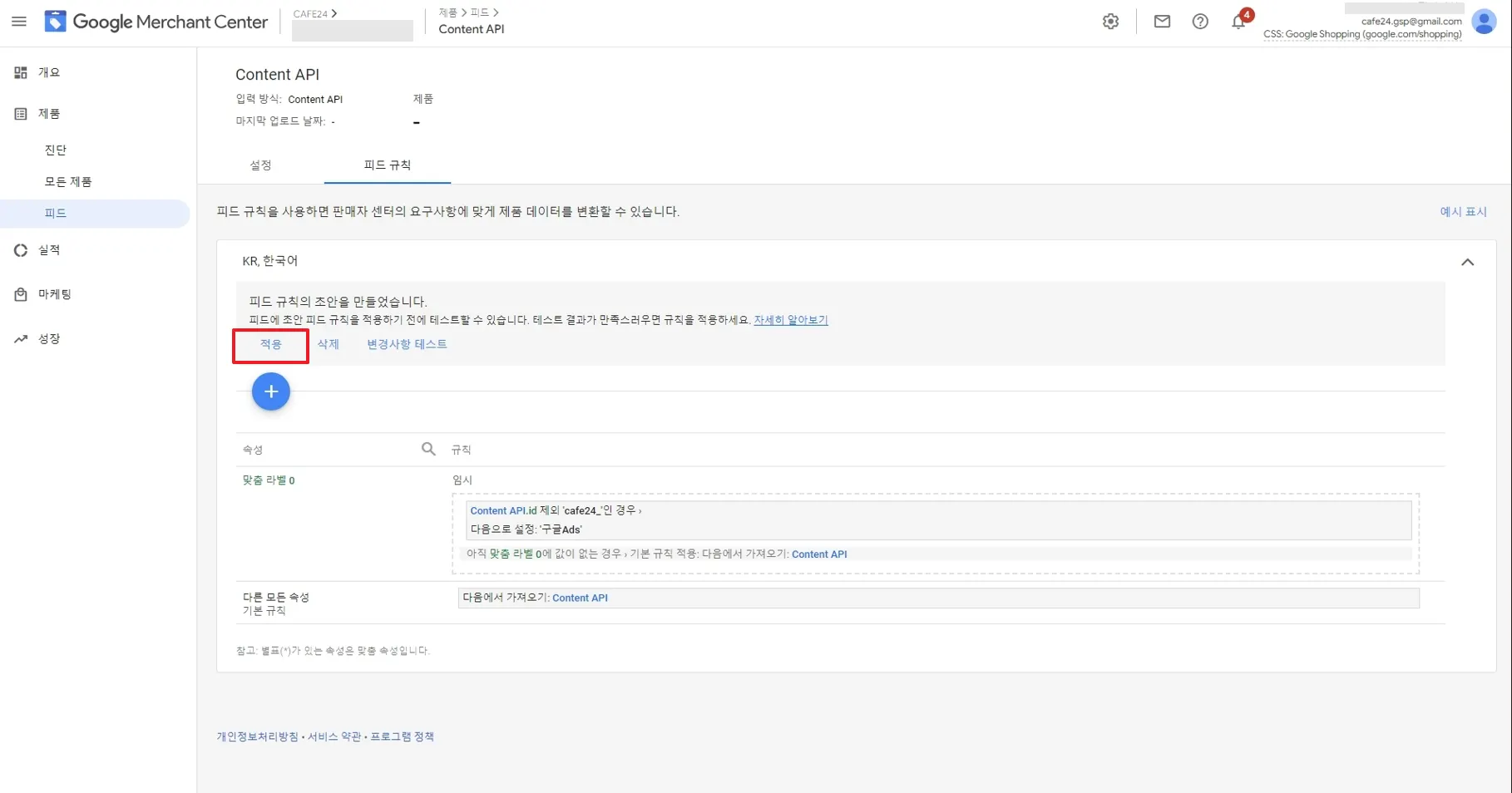Open the 프로그램 정책 footer link
1512x793 pixels.
403,736
